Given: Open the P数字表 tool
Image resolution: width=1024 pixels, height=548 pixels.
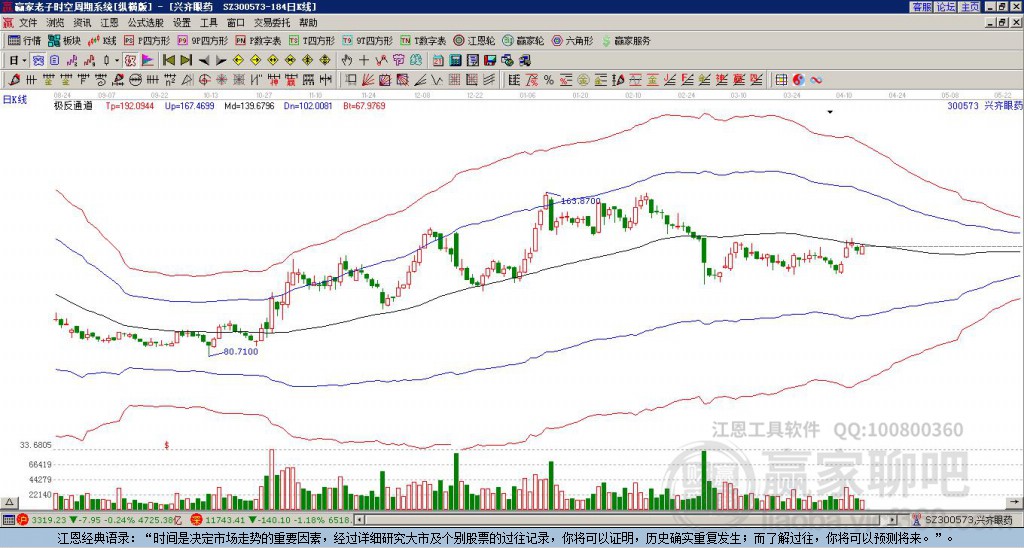Looking at the screenshot, I should pos(259,40).
